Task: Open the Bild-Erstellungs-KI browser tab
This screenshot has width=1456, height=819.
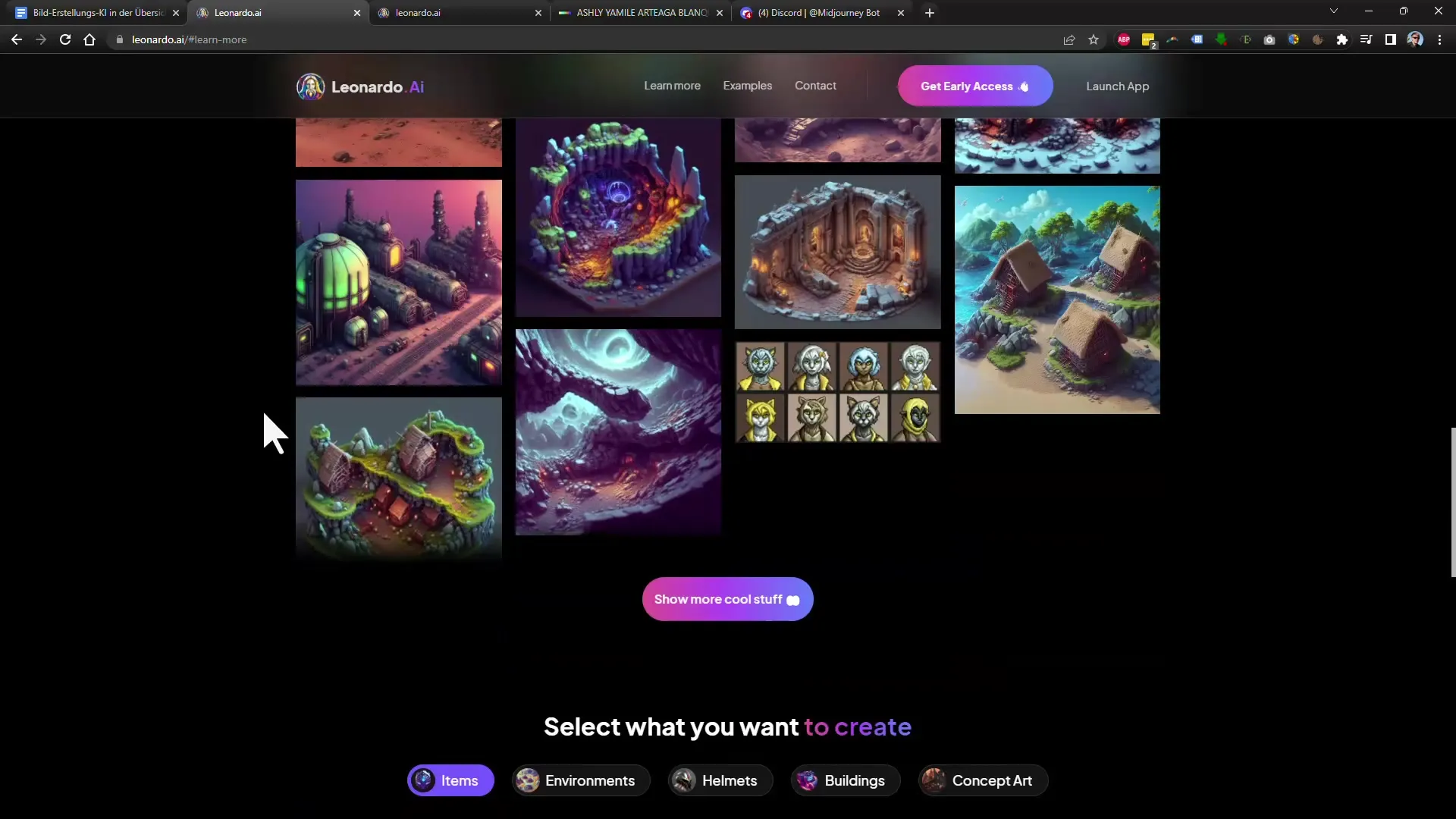Action: (x=91, y=12)
